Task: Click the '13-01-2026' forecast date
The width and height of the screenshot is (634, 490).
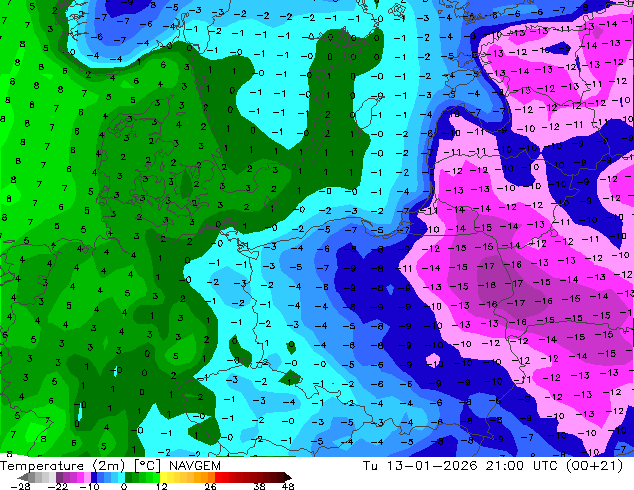Action: click(432, 466)
